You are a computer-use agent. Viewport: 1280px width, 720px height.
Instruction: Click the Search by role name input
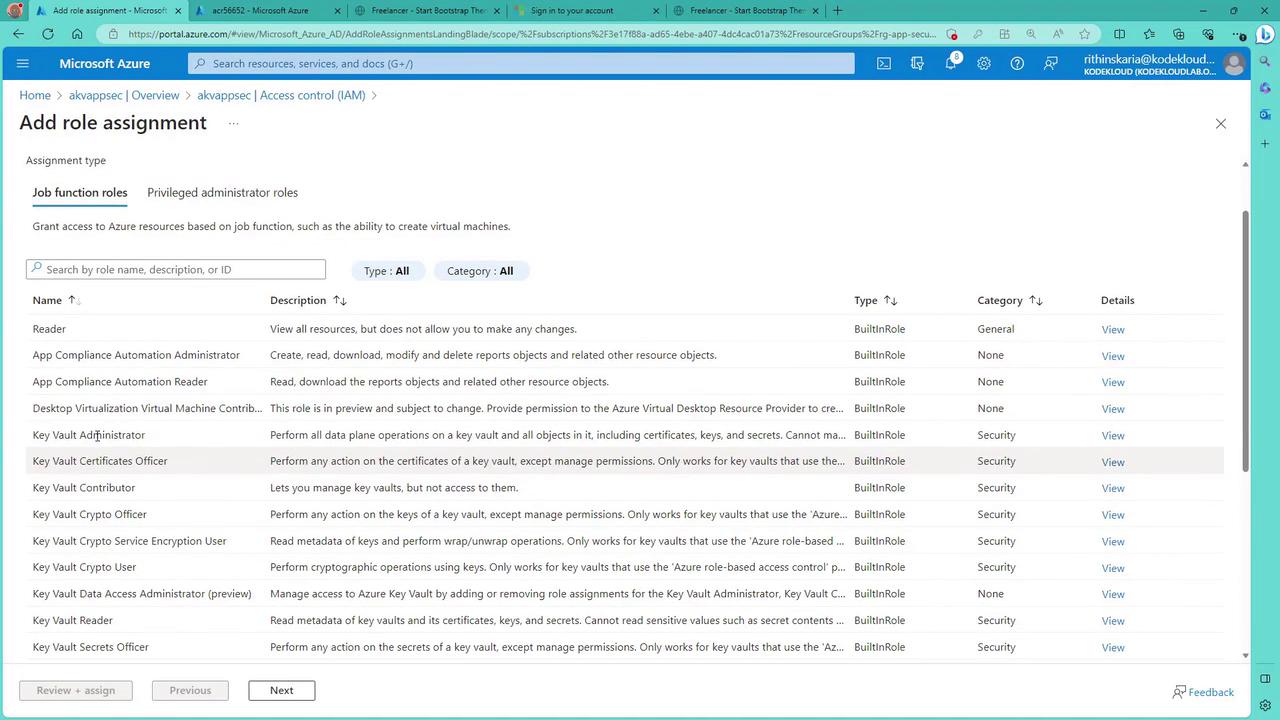pos(176,269)
